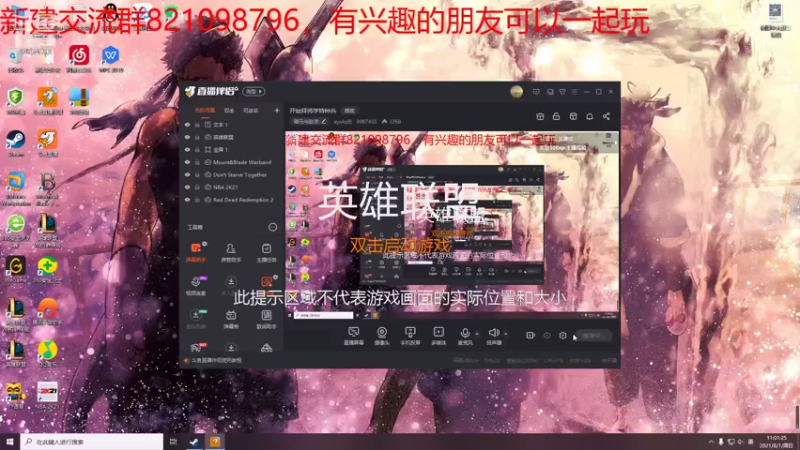This screenshot has width=800, height=450.
Task: Switch to the active orange scene tab
Action: (205, 110)
